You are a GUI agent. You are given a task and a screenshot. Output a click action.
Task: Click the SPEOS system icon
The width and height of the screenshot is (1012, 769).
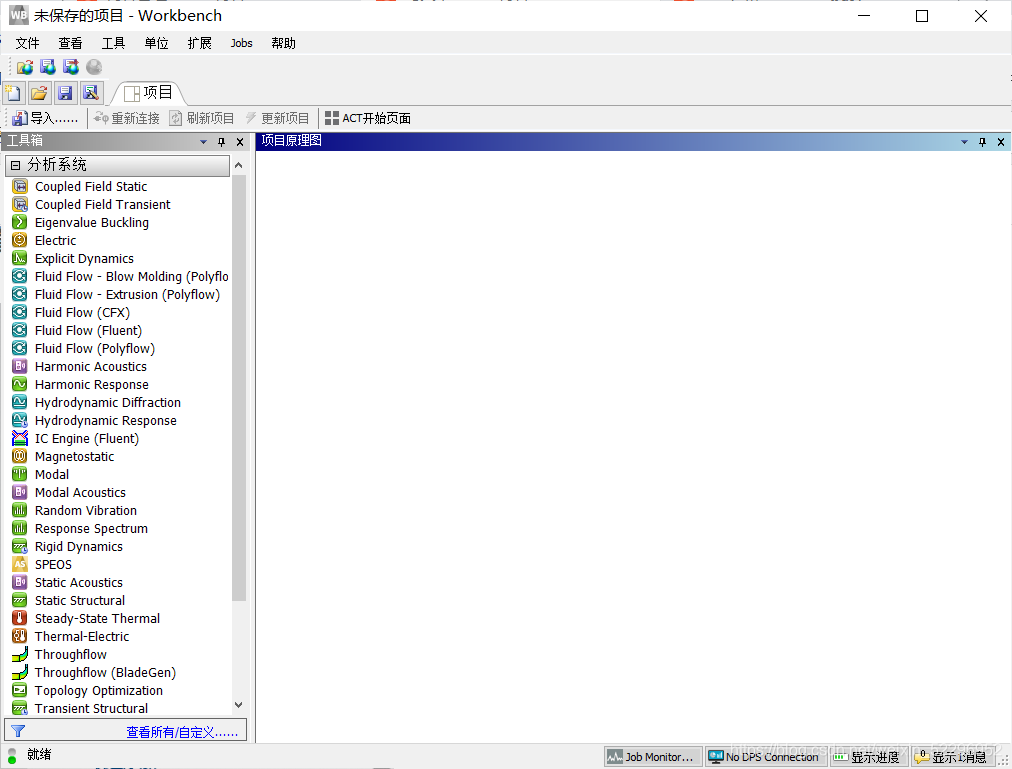tap(20, 564)
